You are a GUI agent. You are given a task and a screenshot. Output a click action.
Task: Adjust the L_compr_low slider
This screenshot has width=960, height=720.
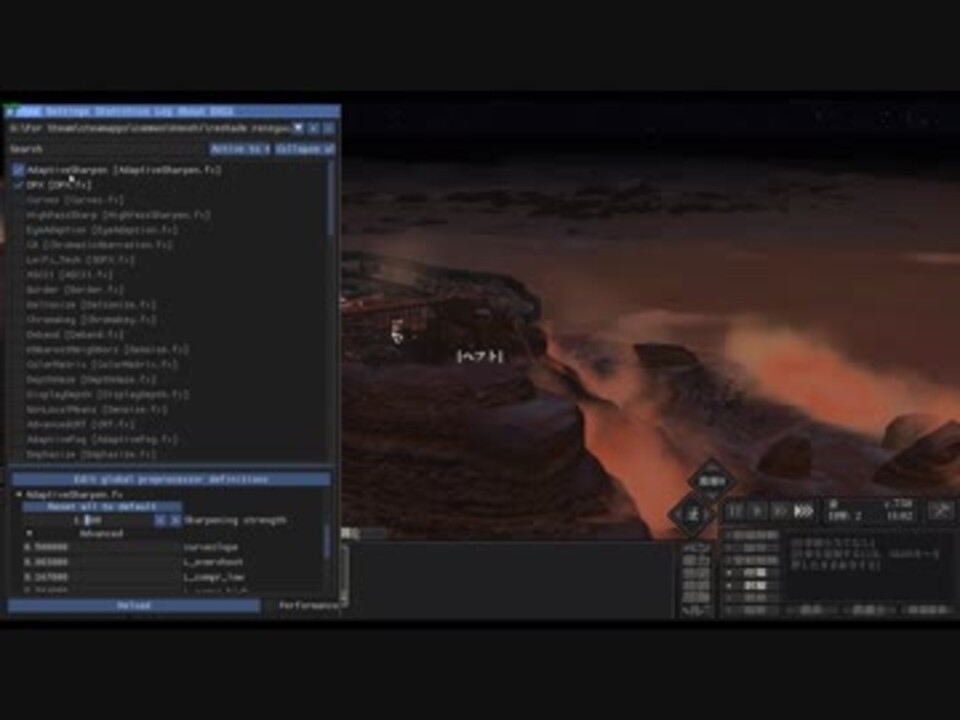[102, 577]
